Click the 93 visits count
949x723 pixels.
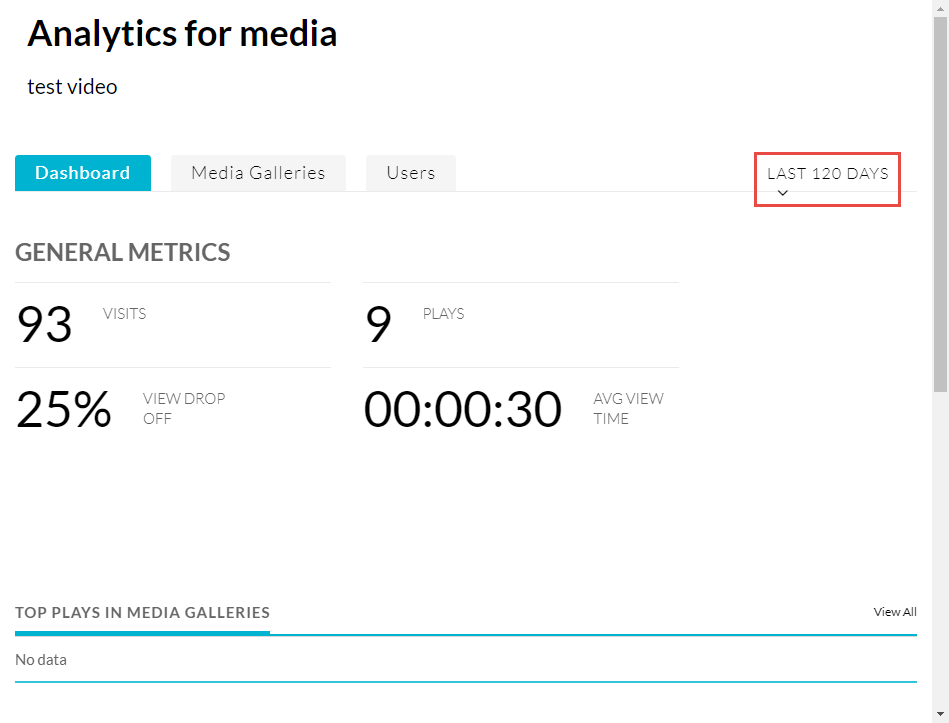pos(45,325)
